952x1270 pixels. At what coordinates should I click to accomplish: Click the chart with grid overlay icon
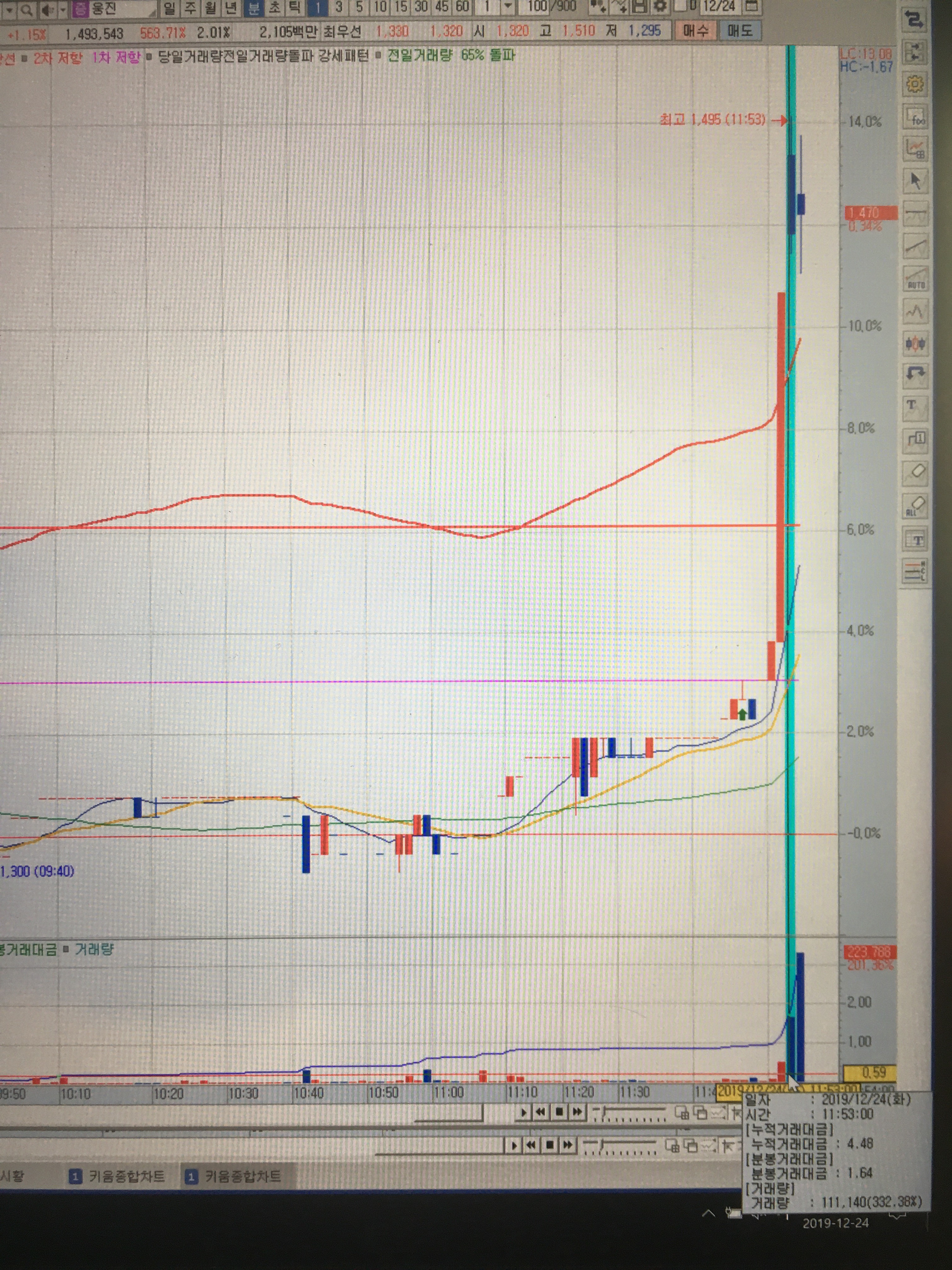pyautogui.click(x=915, y=149)
